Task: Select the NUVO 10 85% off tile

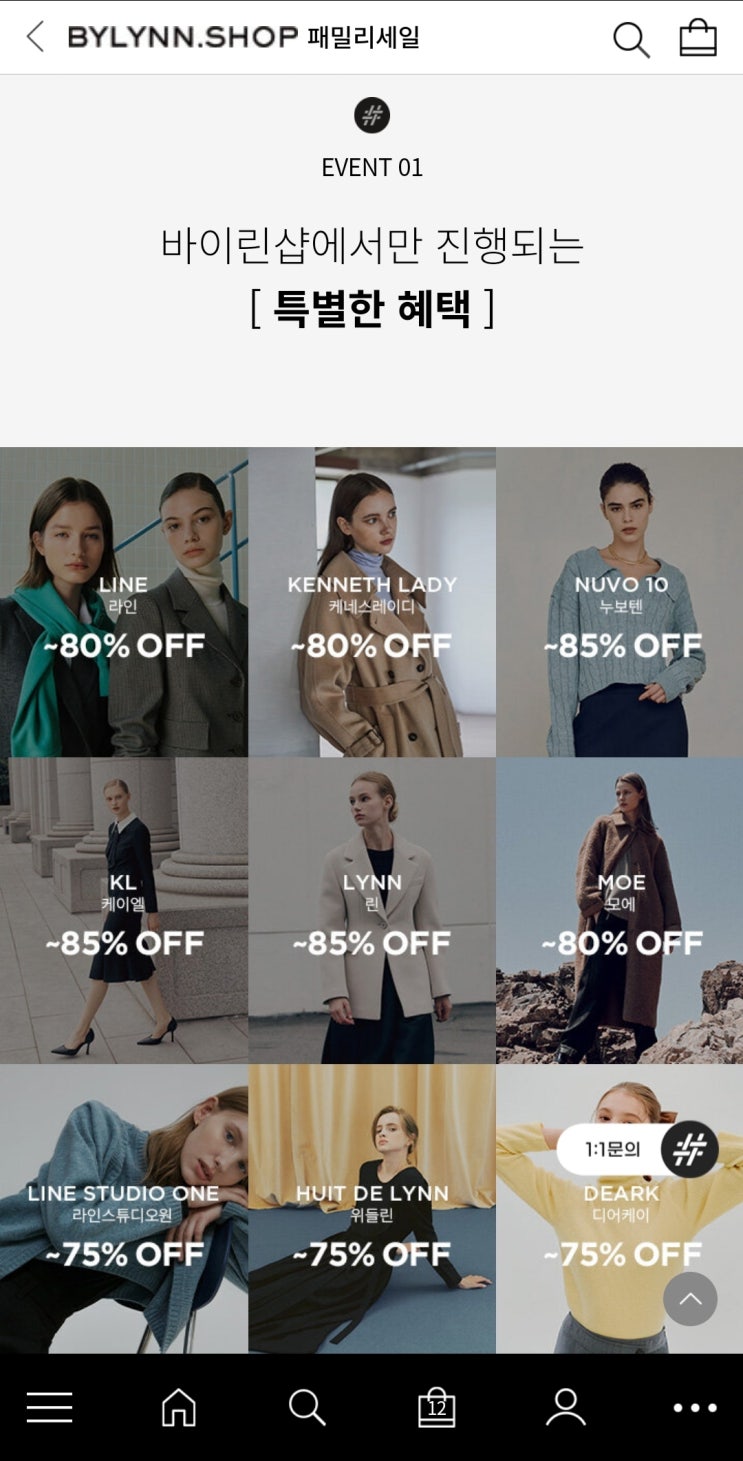Action: (620, 602)
